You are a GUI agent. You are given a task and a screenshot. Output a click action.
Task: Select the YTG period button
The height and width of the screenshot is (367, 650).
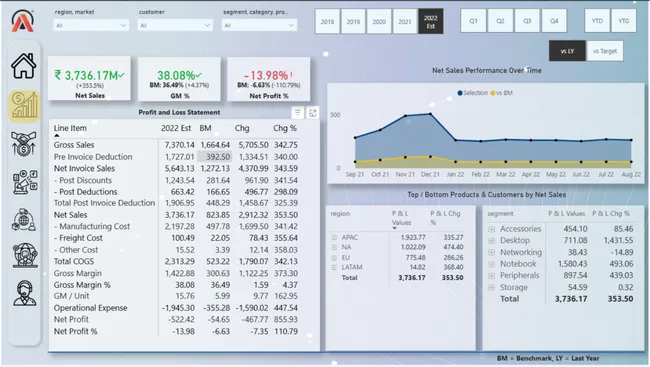[624, 20]
